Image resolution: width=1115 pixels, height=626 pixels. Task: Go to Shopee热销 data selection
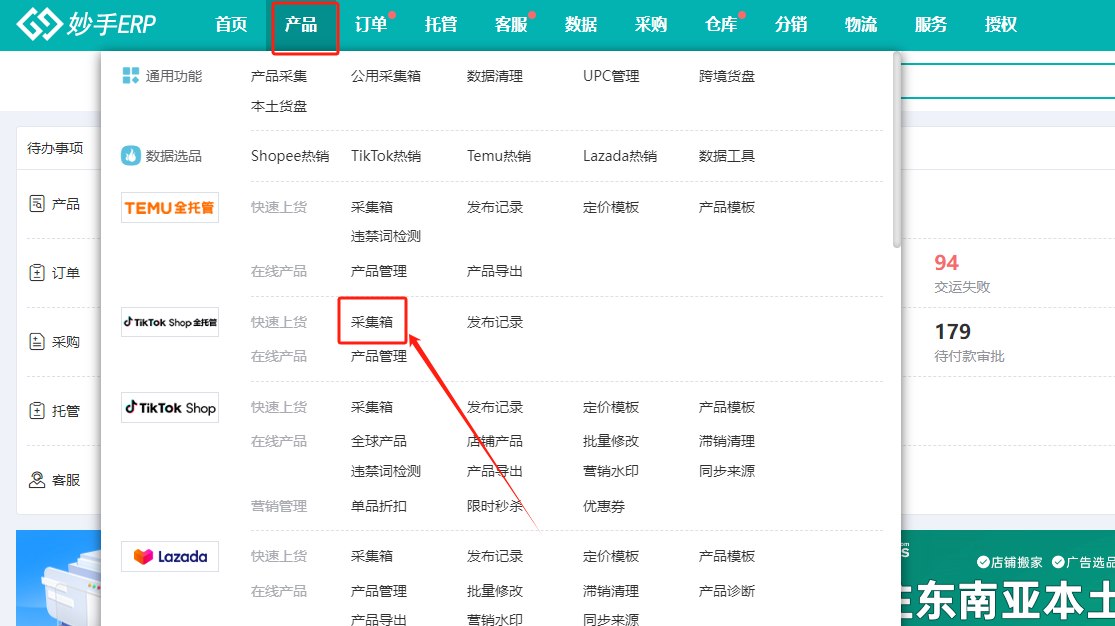(290, 156)
